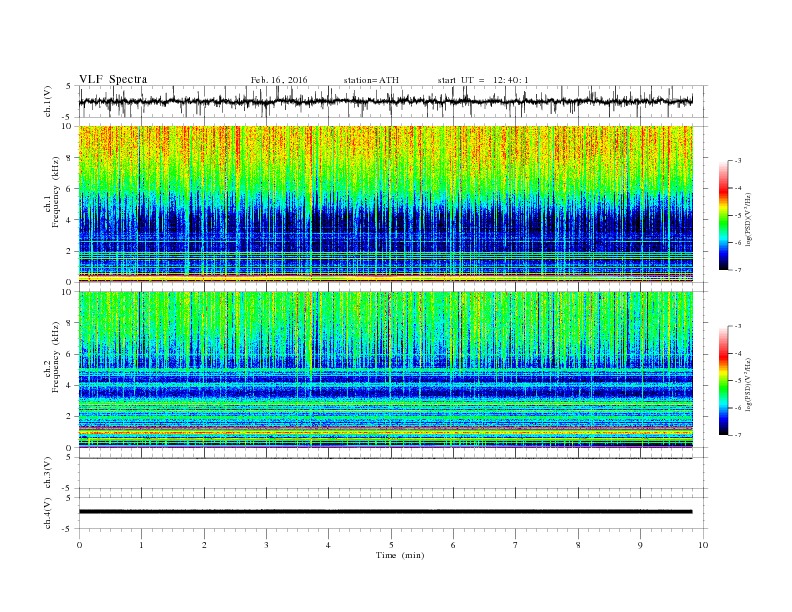Click the "station=ATH" header label
The image size is (792, 612).
(x=371, y=80)
